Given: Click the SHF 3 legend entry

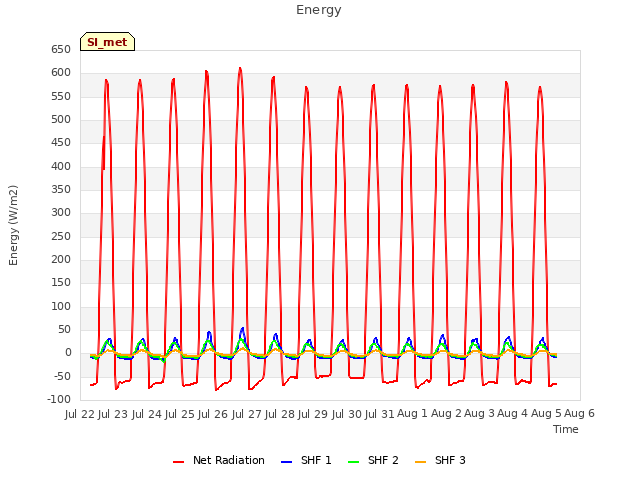Looking at the screenshot, I should pyautogui.click(x=440, y=460).
